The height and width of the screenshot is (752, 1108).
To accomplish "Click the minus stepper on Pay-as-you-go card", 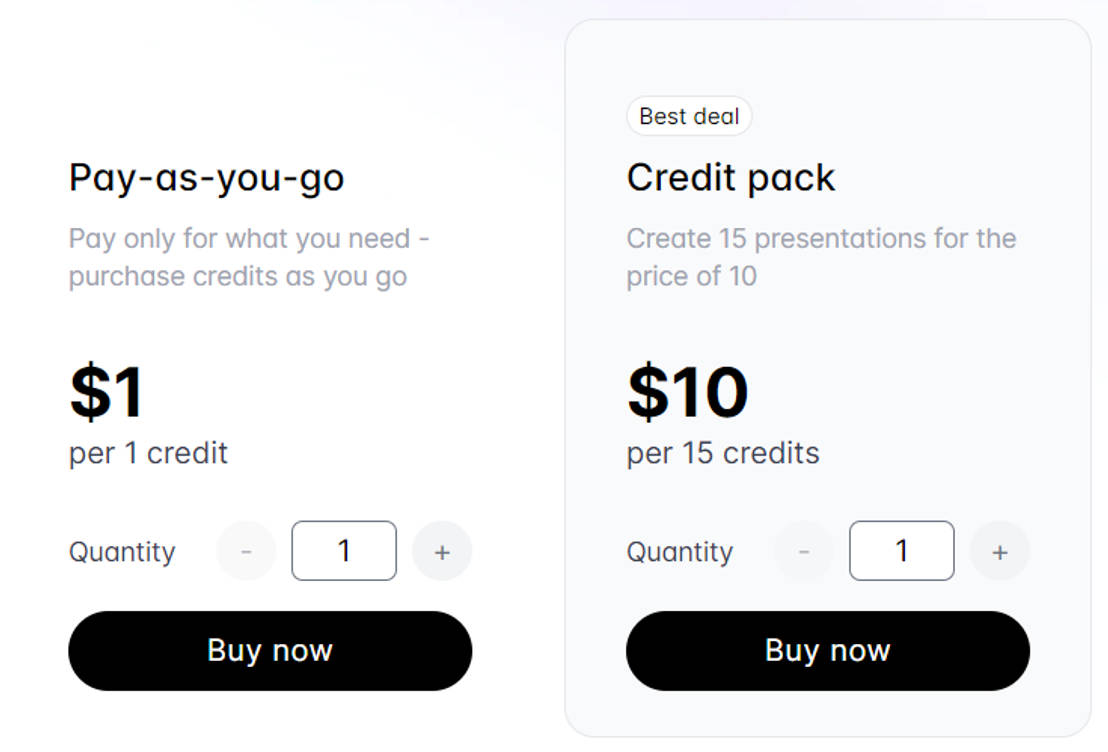I will click(246, 551).
